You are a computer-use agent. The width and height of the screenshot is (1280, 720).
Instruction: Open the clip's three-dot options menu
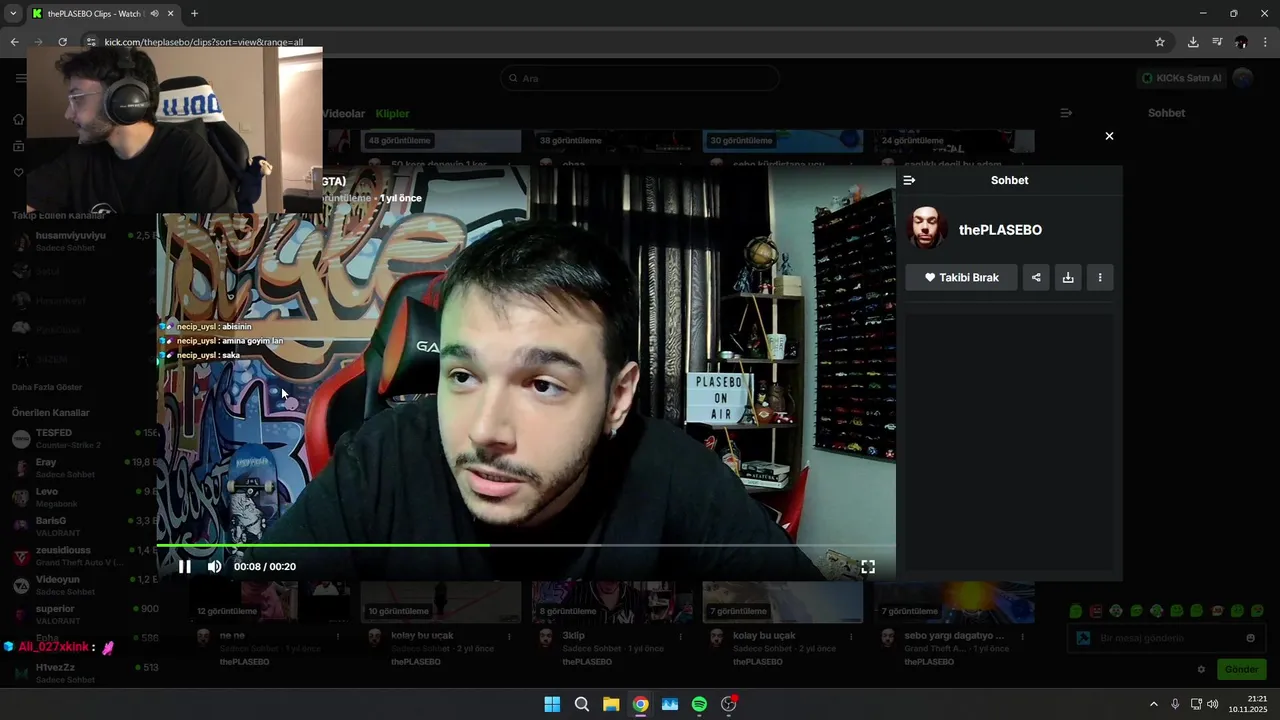[1100, 277]
